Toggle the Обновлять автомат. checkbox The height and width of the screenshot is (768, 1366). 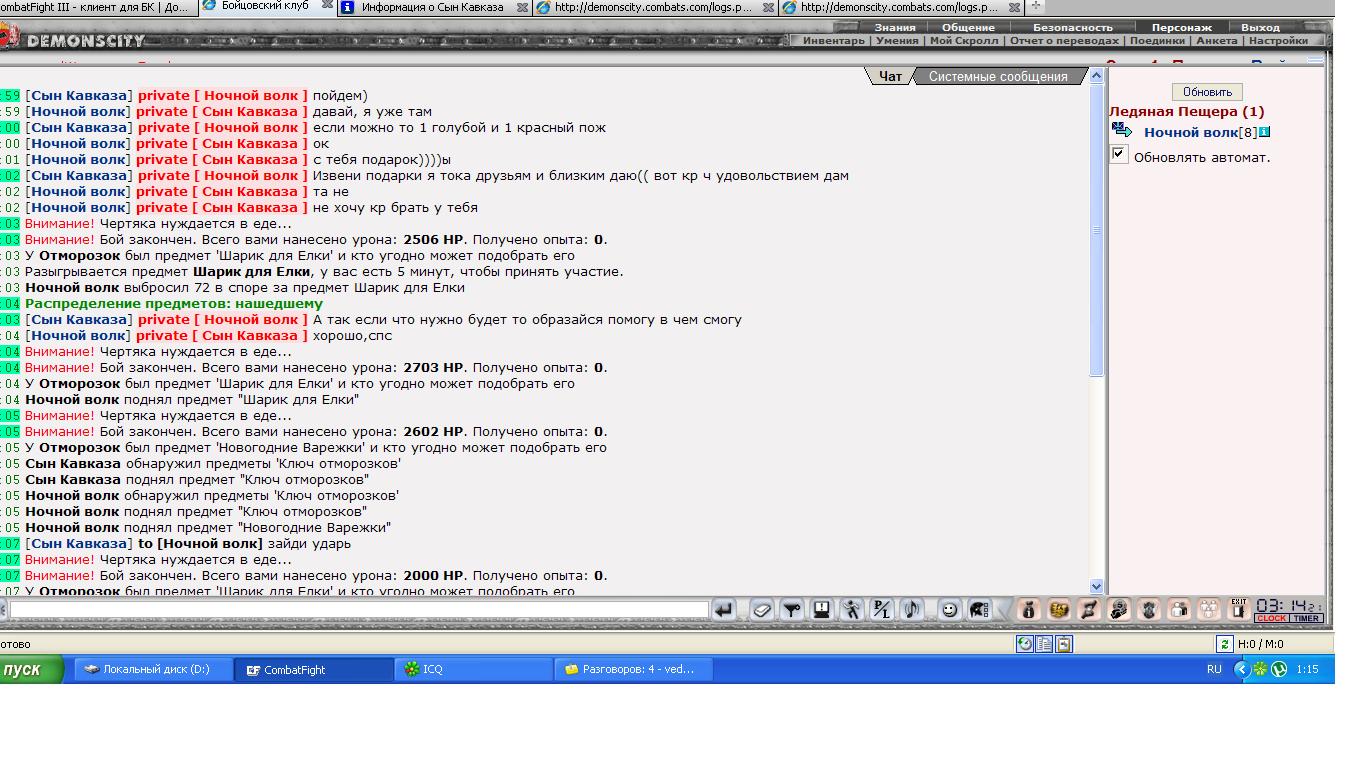click(x=1119, y=155)
